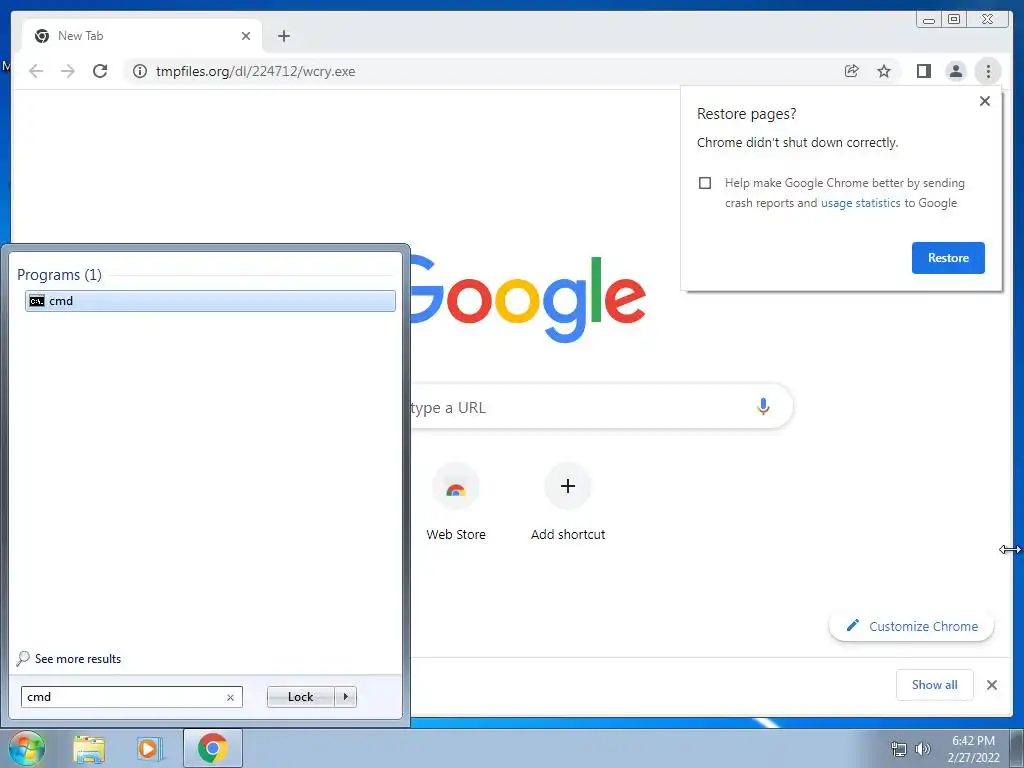The image size is (1024, 768).
Task: Bookmark this tab with the star icon
Action: [x=884, y=71]
